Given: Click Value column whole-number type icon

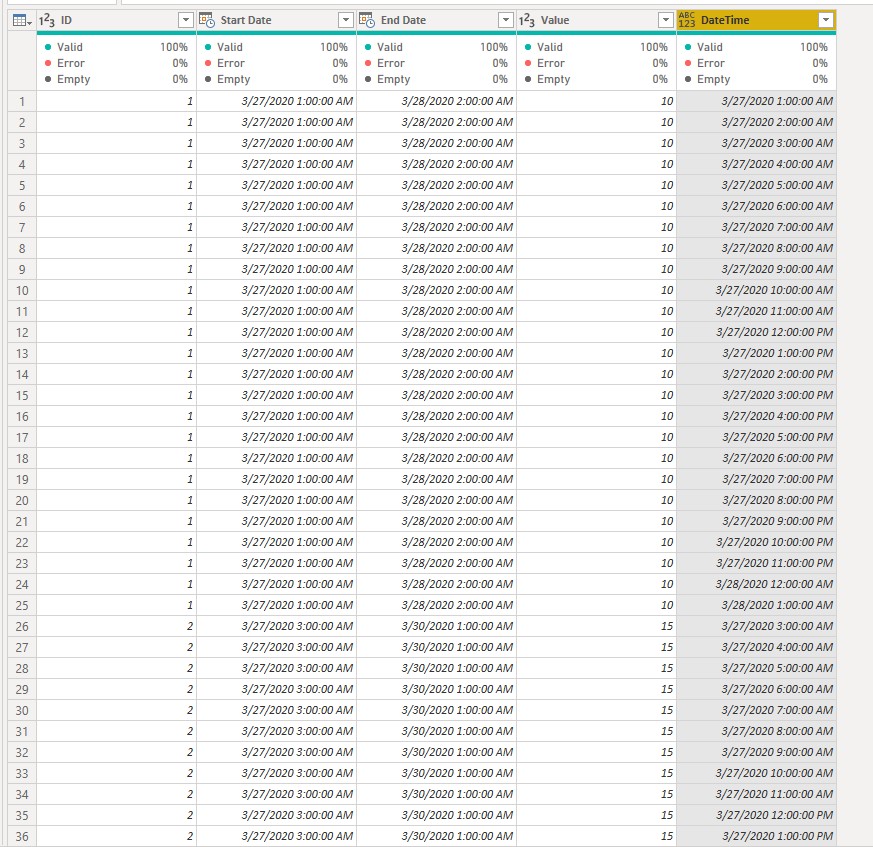Looking at the screenshot, I should (x=527, y=21).
